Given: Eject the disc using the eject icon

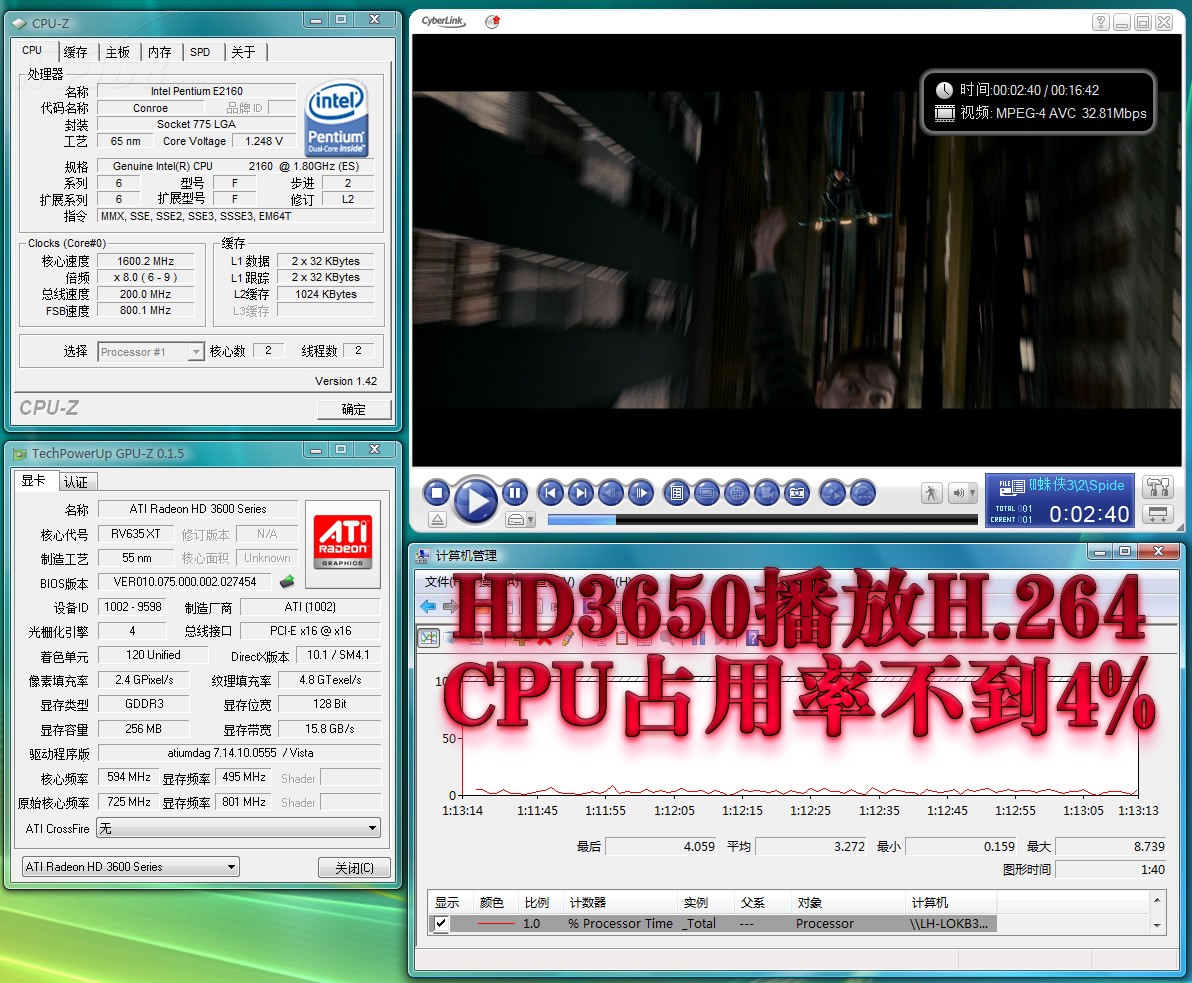Looking at the screenshot, I should pyautogui.click(x=437, y=519).
